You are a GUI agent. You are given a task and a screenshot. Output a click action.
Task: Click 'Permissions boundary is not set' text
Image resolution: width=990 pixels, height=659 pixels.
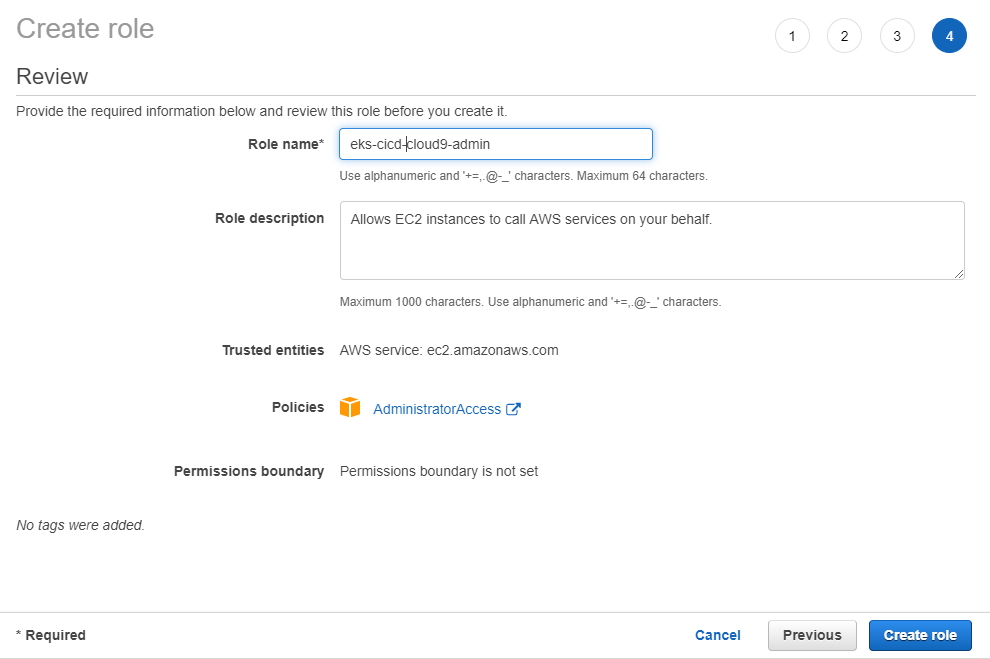[x=439, y=472]
